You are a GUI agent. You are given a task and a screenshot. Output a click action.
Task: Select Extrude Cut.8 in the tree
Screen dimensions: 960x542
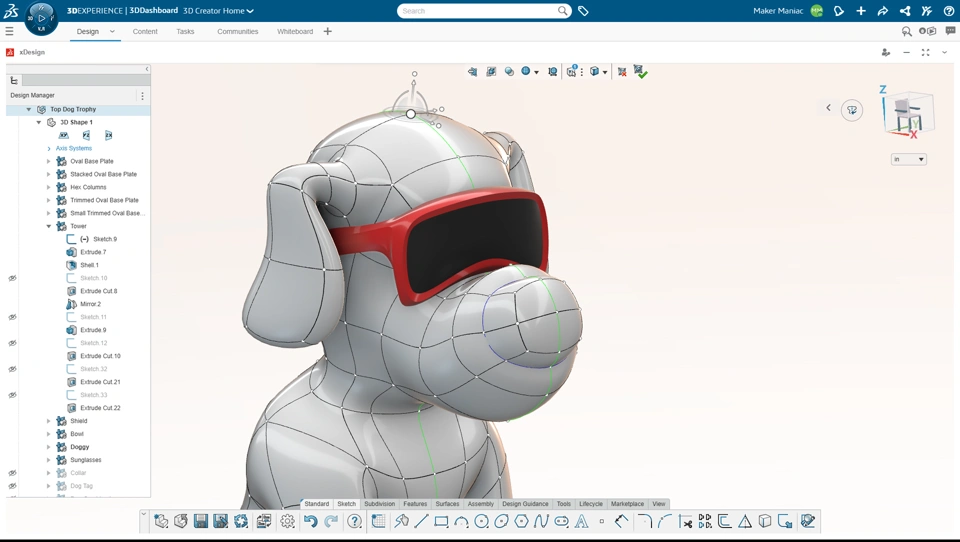(x=99, y=291)
